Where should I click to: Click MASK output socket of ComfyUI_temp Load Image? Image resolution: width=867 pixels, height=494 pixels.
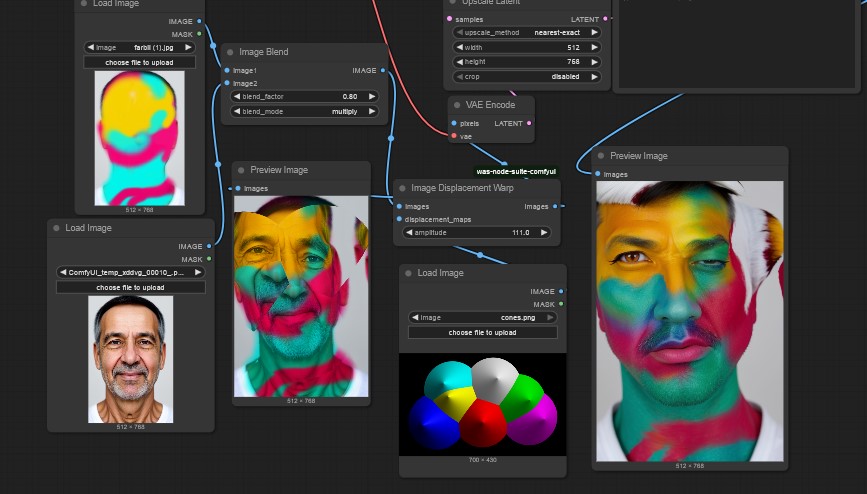click(x=209, y=259)
